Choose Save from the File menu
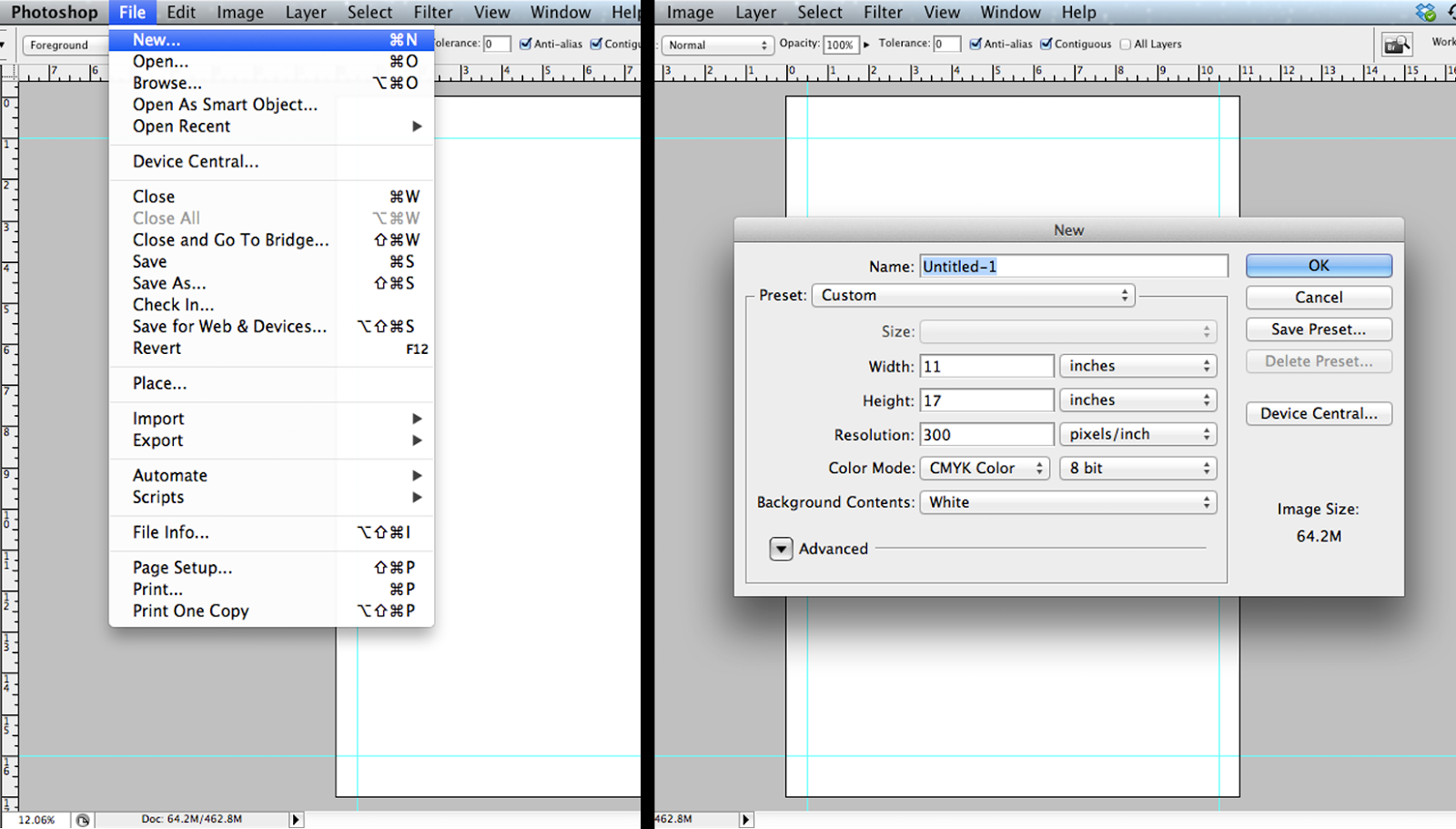The height and width of the screenshot is (829, 1456). pyautogui.click(x=271, y=261)
